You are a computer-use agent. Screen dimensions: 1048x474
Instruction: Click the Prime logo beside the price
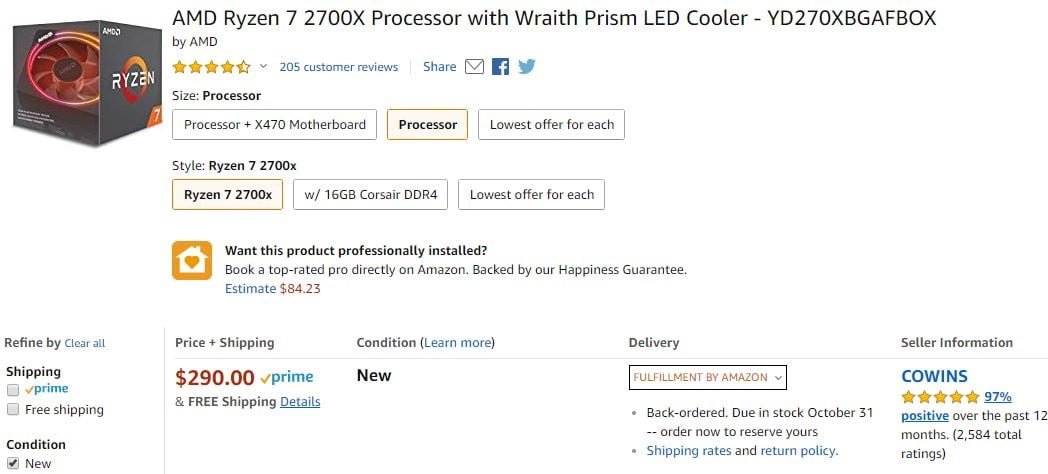(x=286, y=378)
